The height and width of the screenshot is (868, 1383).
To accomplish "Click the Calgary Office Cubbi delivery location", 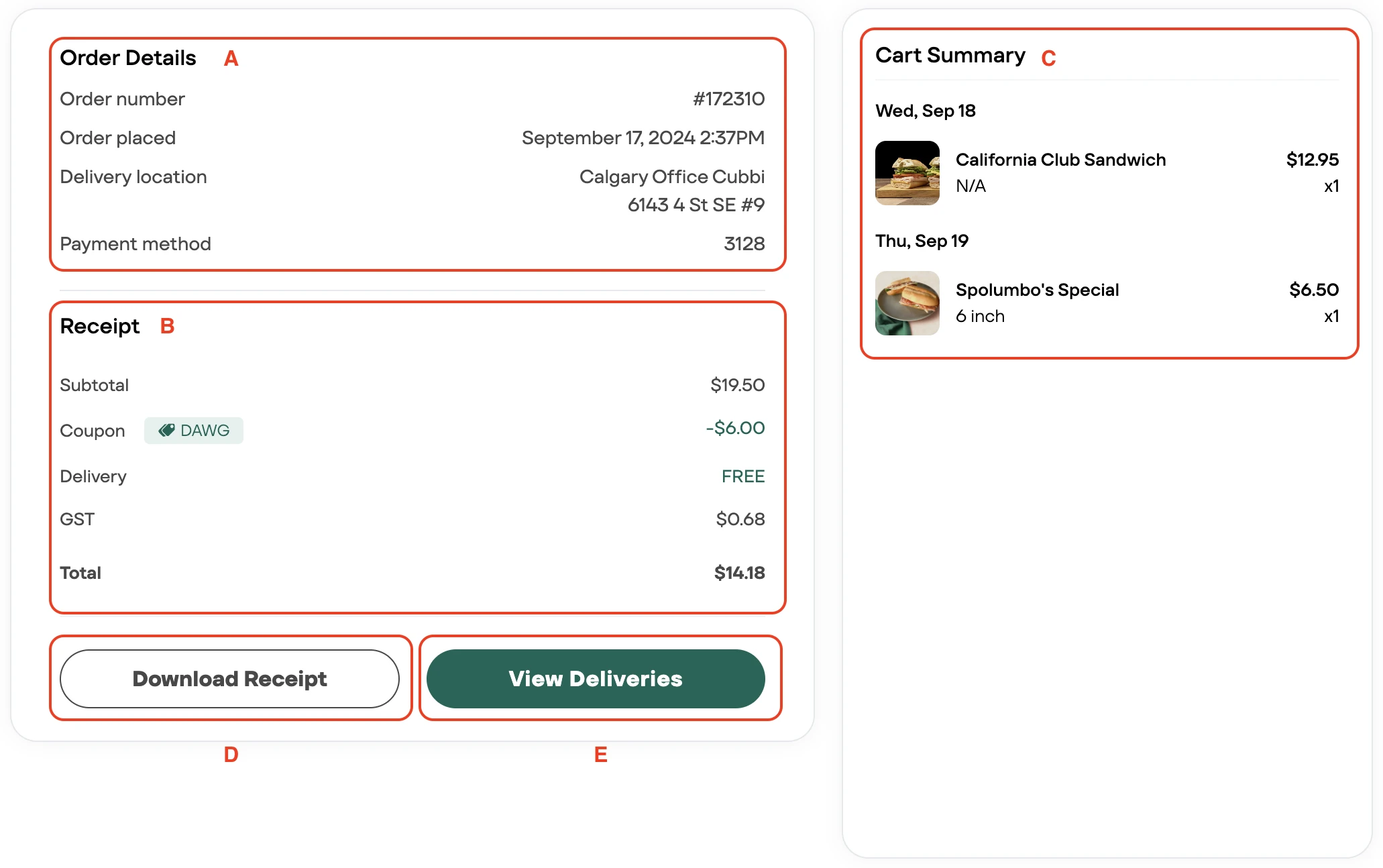I will point(671,176).
